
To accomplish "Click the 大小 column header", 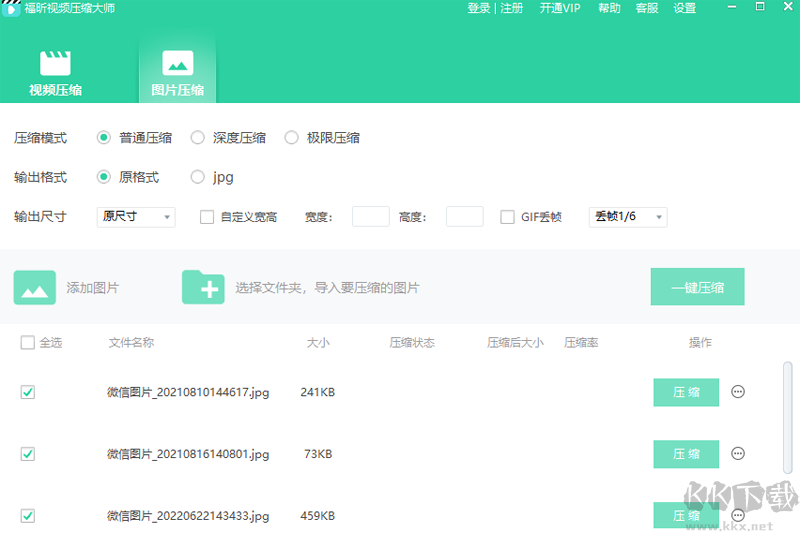I will tap(318, 342).
